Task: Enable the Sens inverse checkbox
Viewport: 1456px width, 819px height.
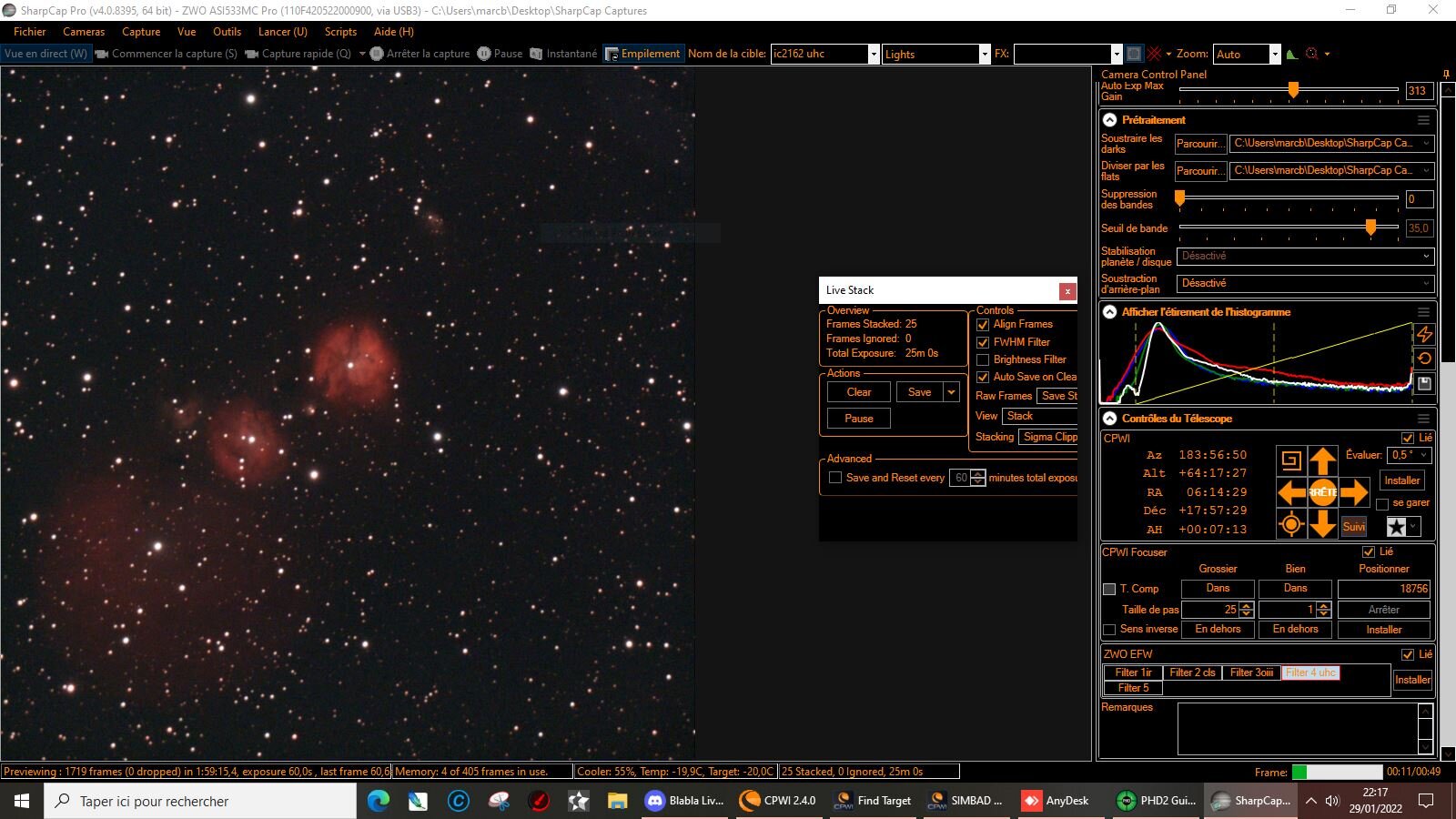Action: pyautogui.click(x=1109, y=630)
